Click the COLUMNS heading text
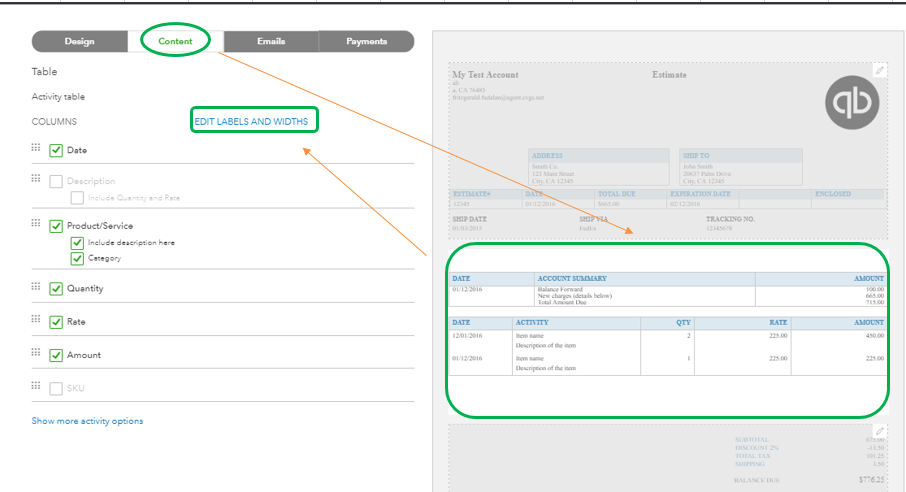This screenshot has height=492, width=906. [x=54, y=121]
